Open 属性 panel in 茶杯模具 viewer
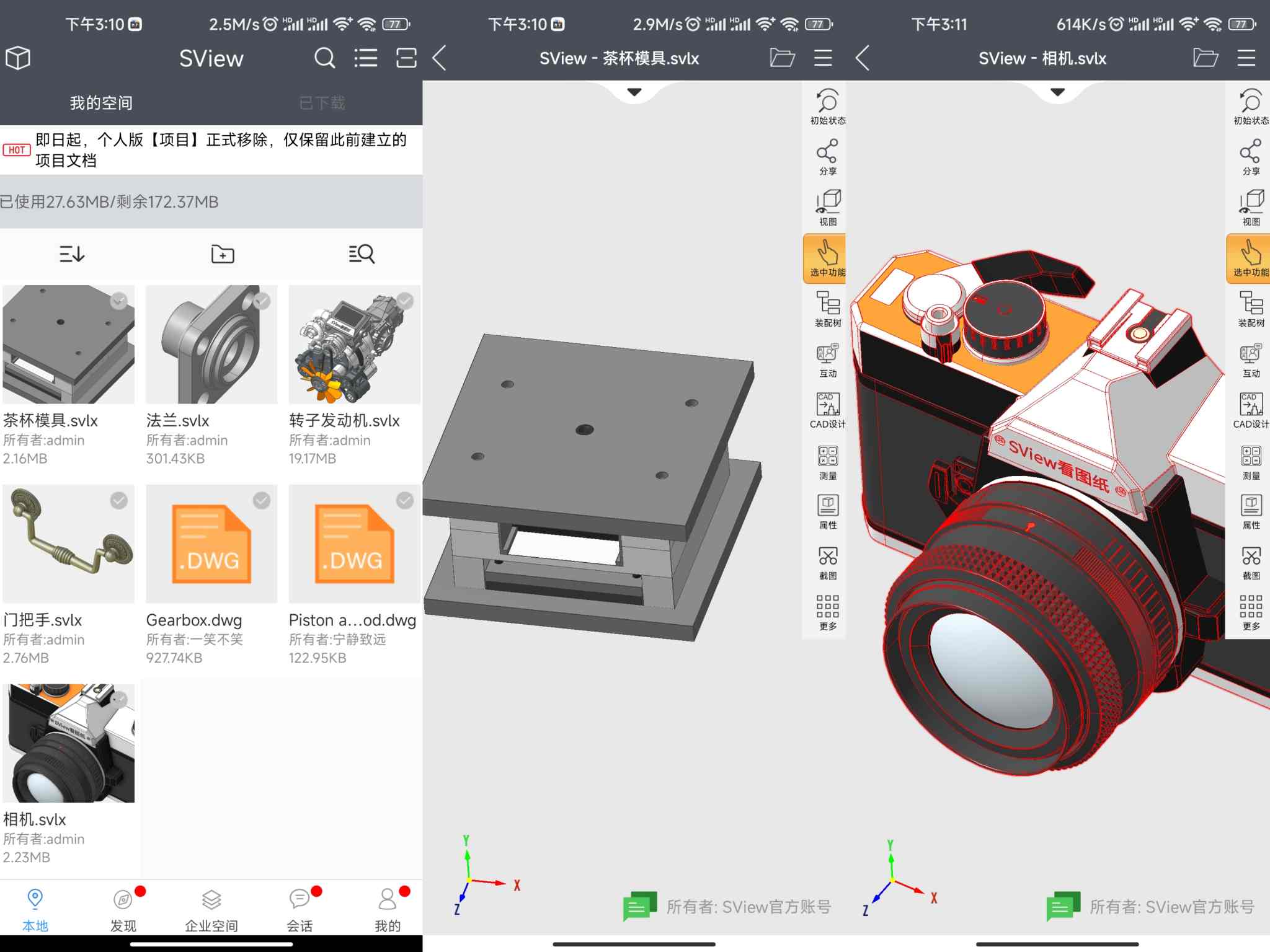This screenshot has height=952, width=1270. (827, 512)
